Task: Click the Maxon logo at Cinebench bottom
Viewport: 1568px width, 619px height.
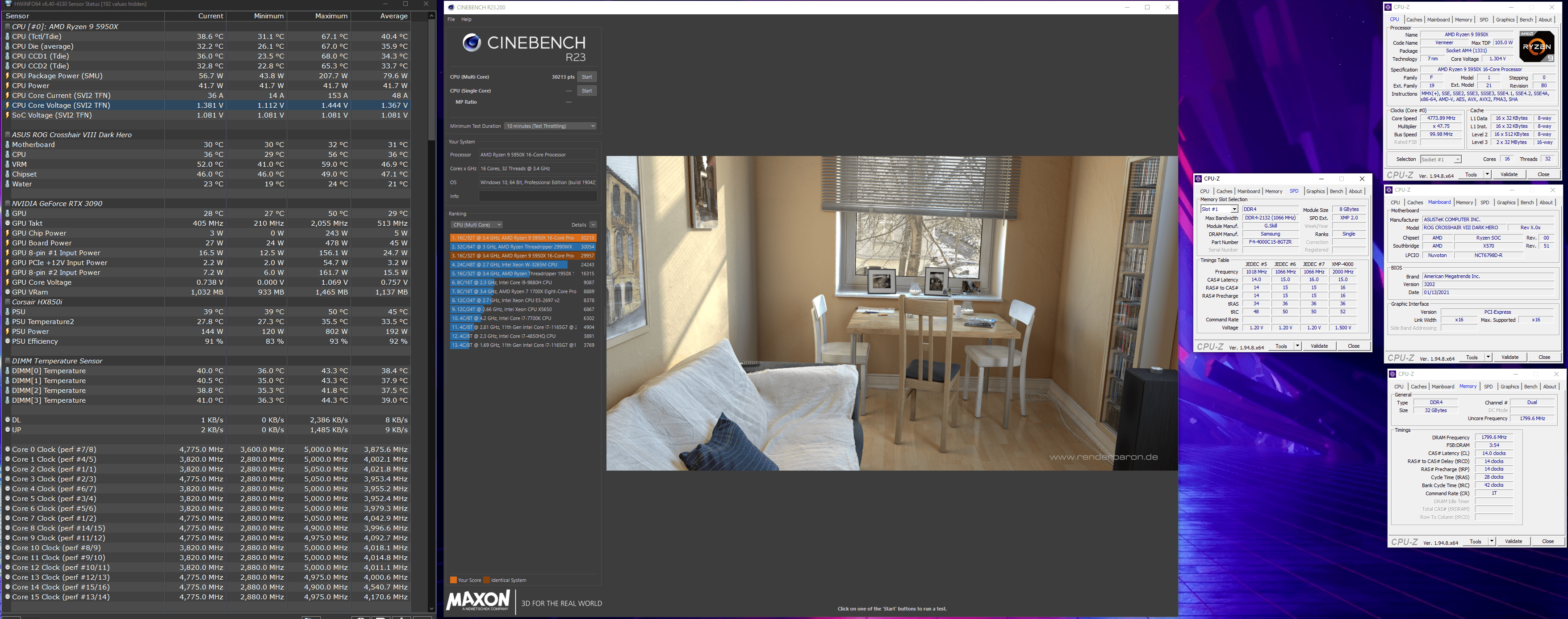Action: [x=478, y=600]
